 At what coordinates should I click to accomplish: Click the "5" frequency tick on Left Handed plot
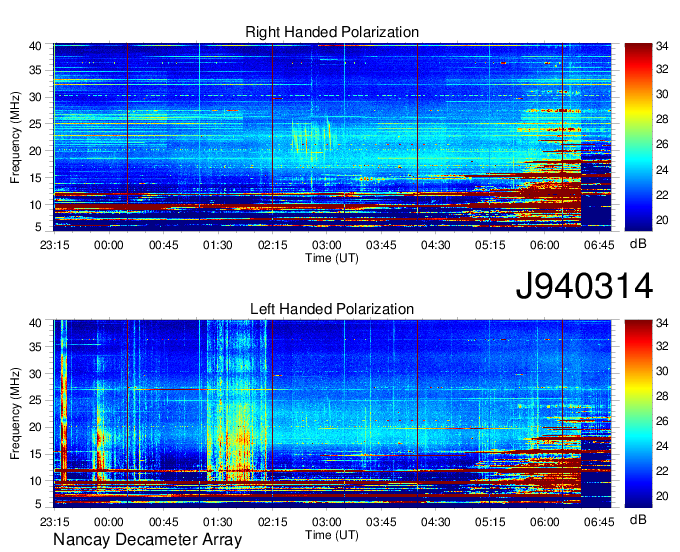38,504
